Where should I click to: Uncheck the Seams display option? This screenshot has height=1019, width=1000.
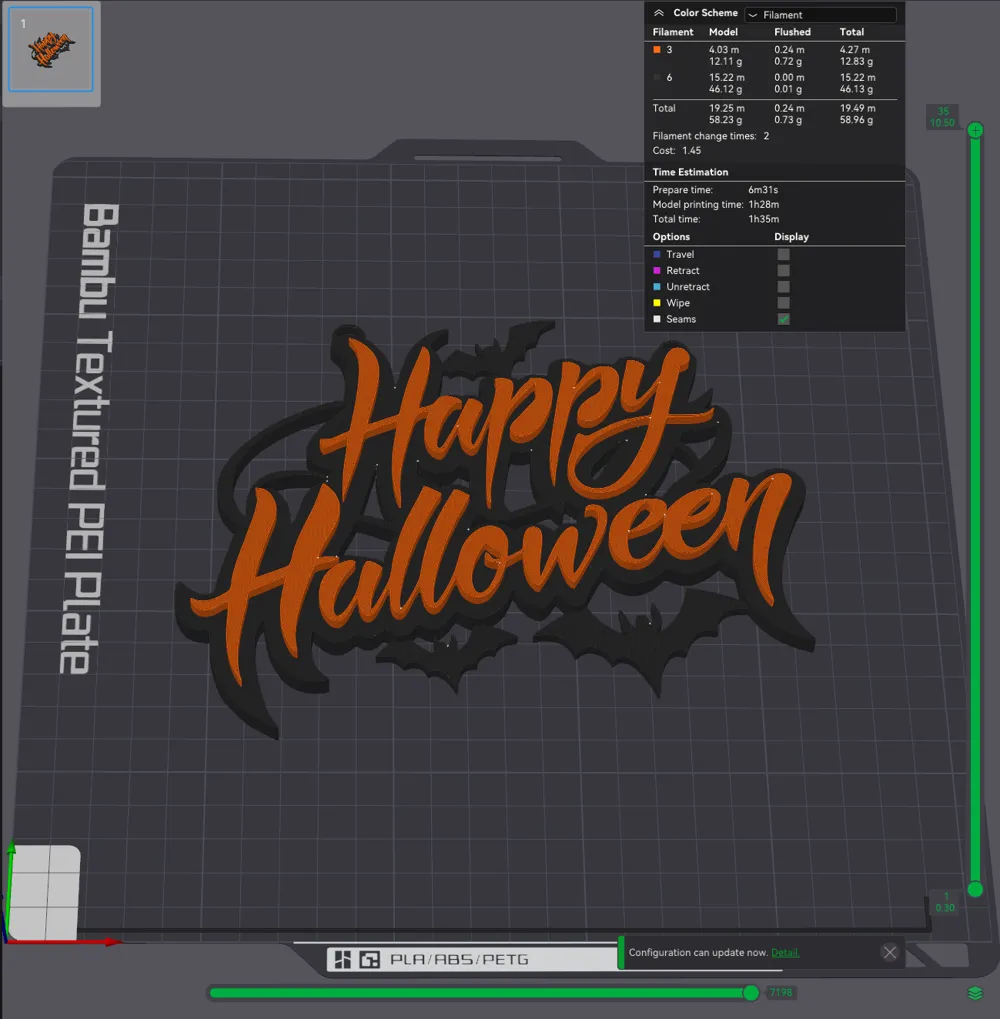[783, 318]
